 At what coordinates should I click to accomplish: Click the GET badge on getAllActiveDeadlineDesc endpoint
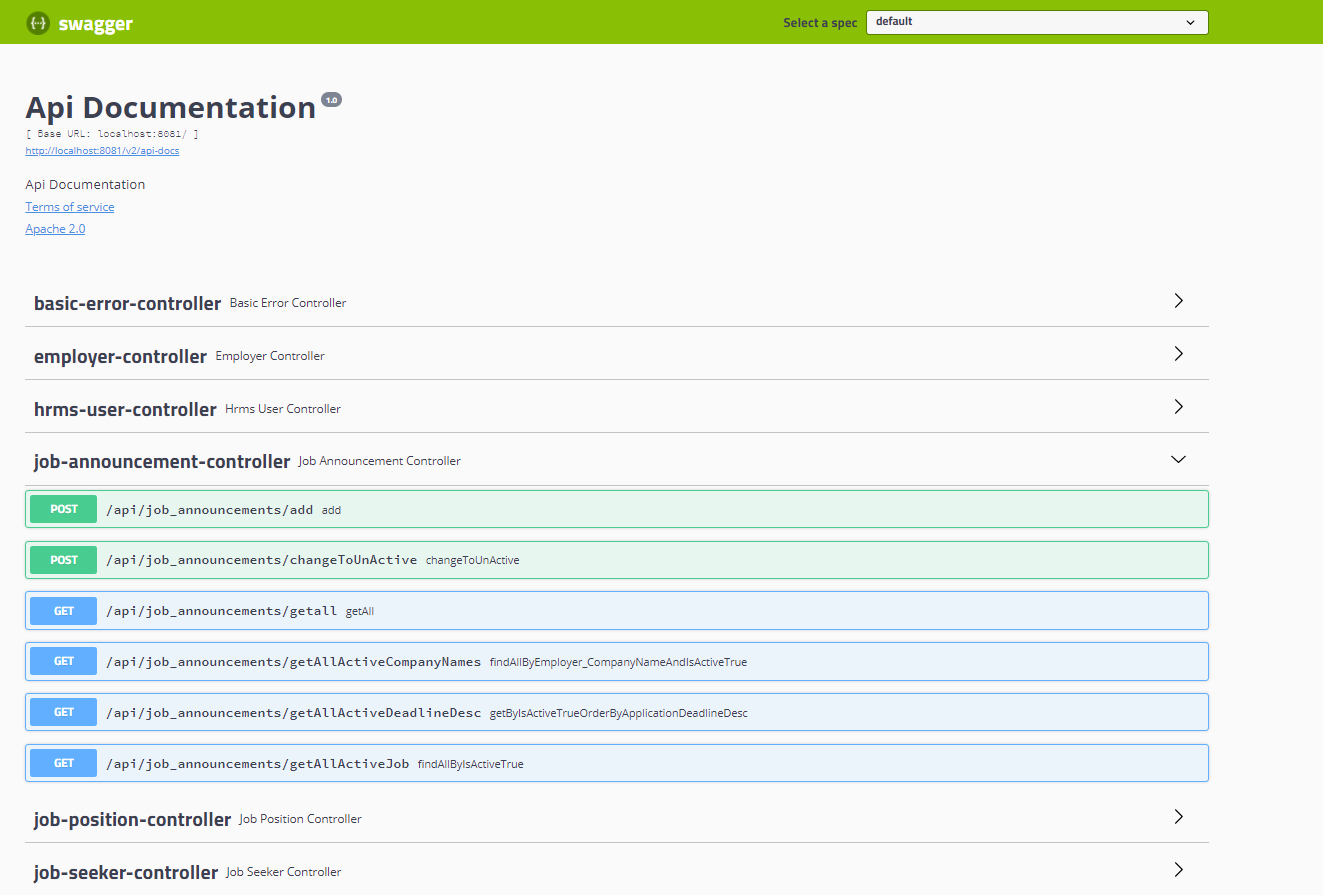coord(63,712)
